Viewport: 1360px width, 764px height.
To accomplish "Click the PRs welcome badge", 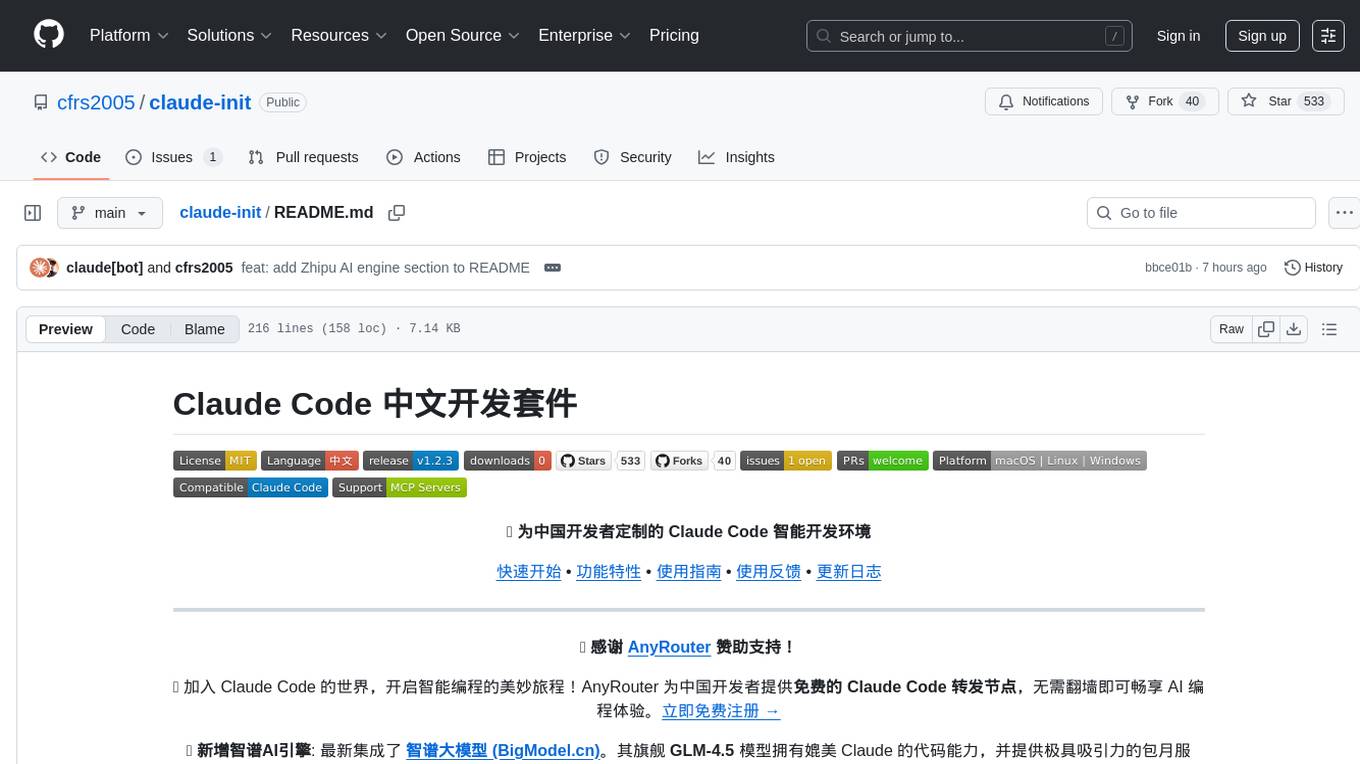I will 883,461.
